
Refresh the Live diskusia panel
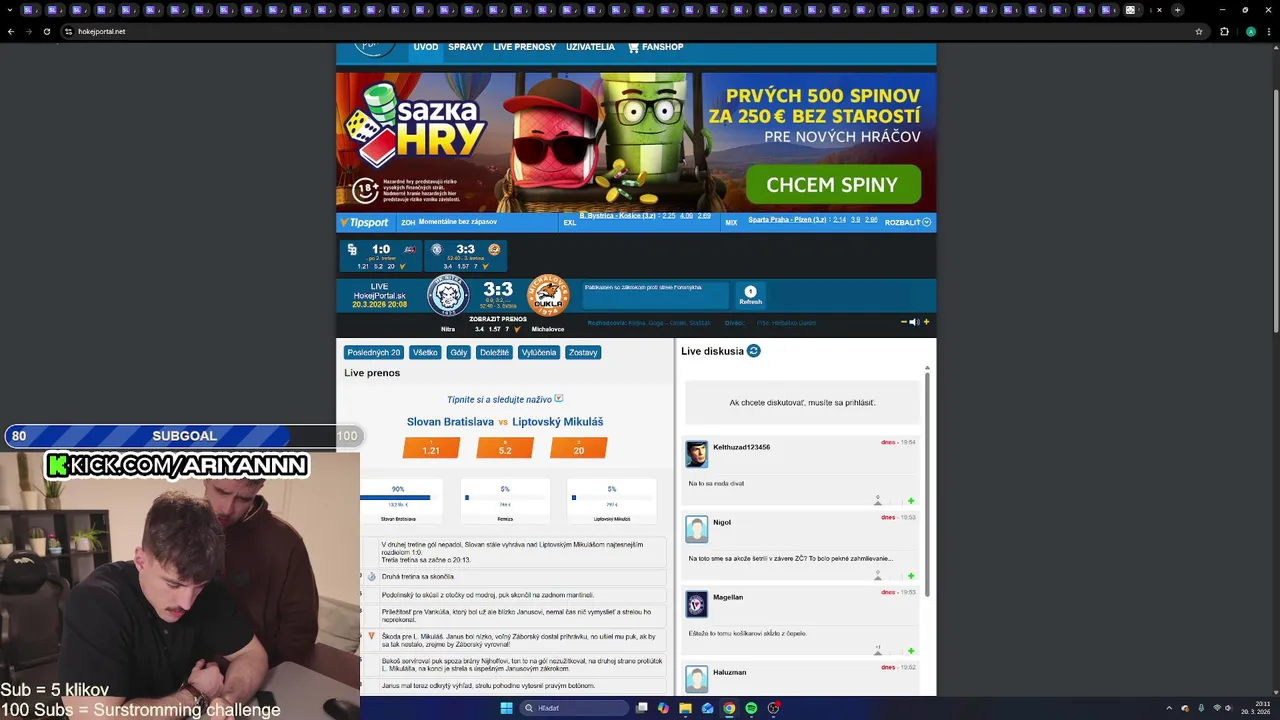click(754, 351)
